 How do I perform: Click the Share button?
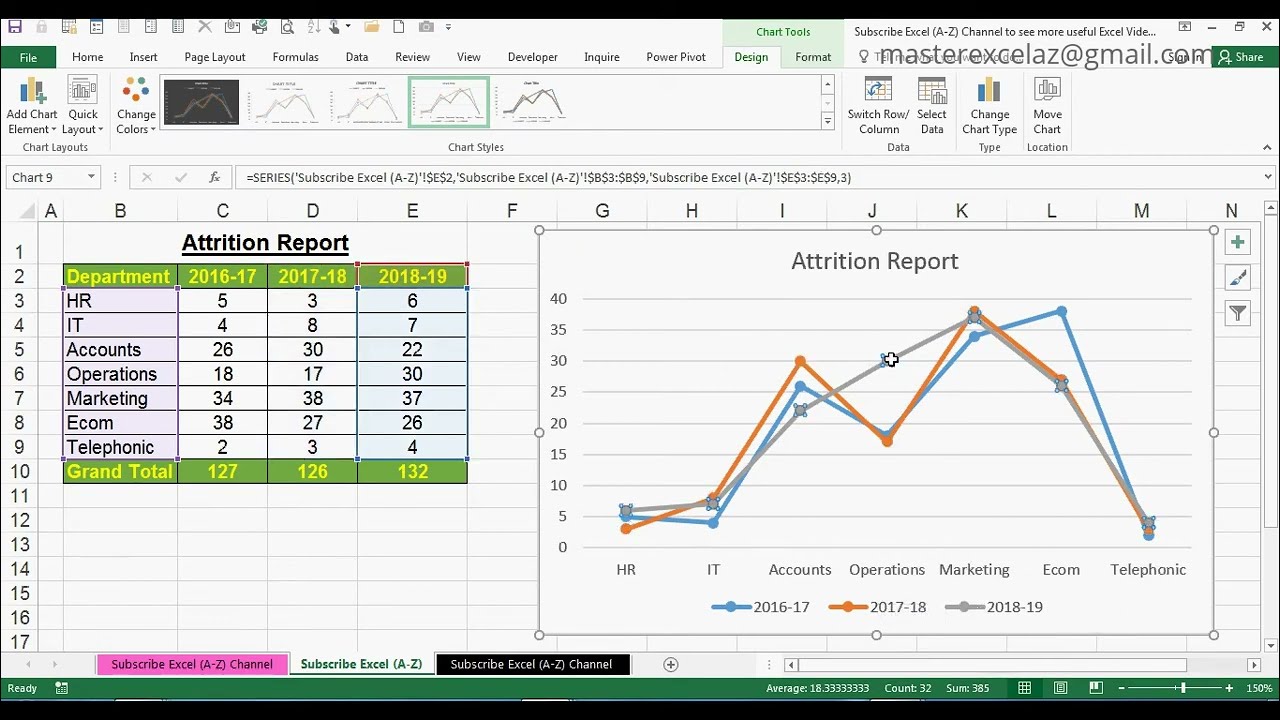(1240, 57)
